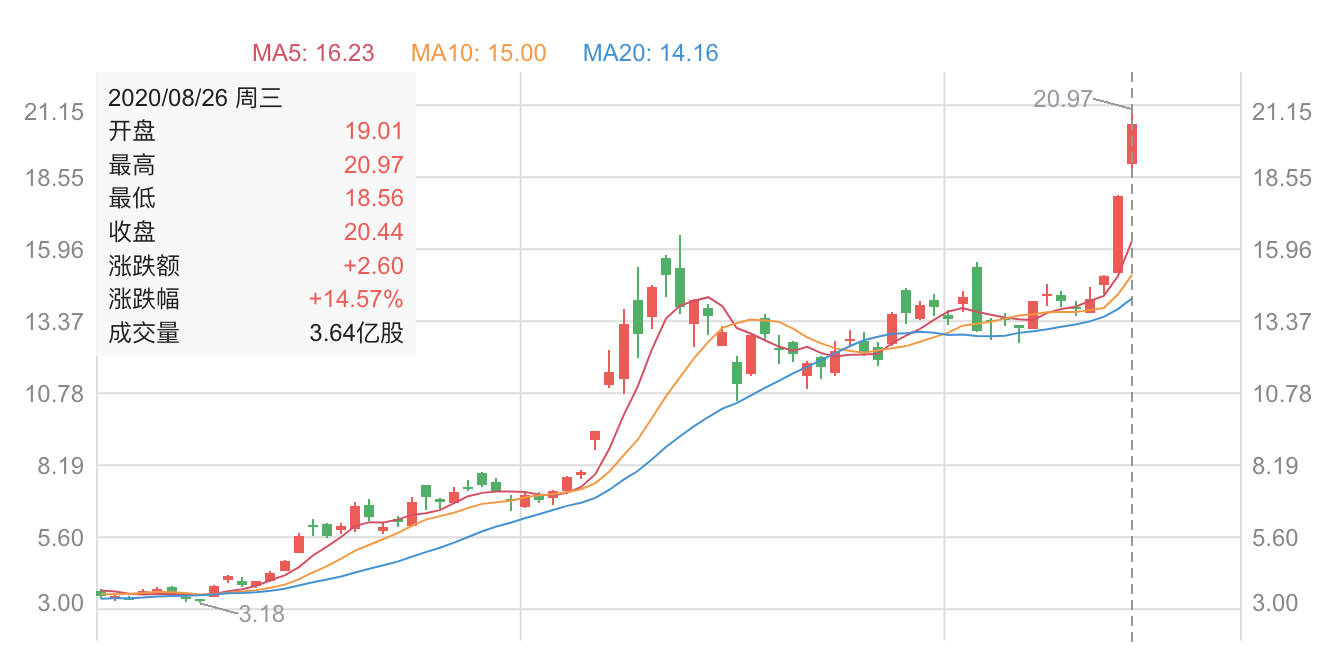This screenshot has height=648, width=1332.
Task: Click the 最高 value 20.97 in tooltip
Action: click(x=373, y=165)
